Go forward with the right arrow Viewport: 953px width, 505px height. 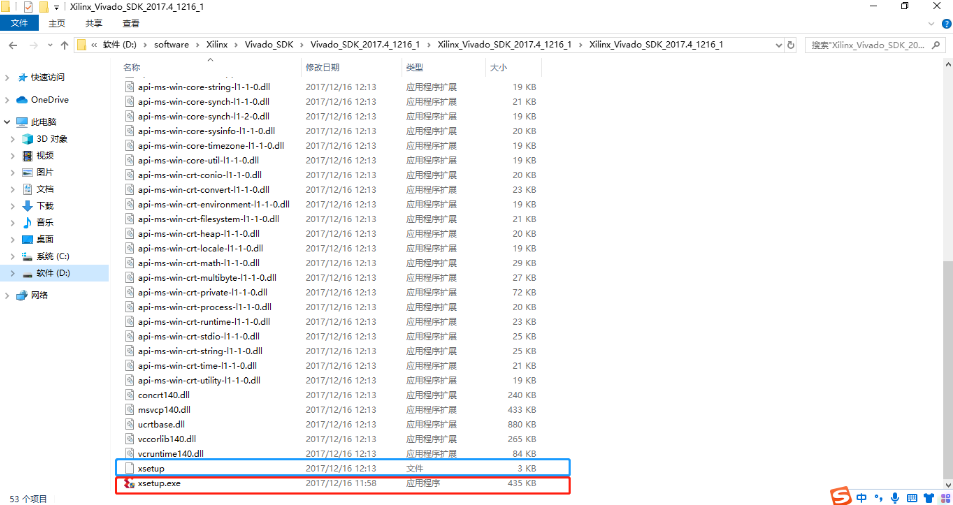click(33, 45)
